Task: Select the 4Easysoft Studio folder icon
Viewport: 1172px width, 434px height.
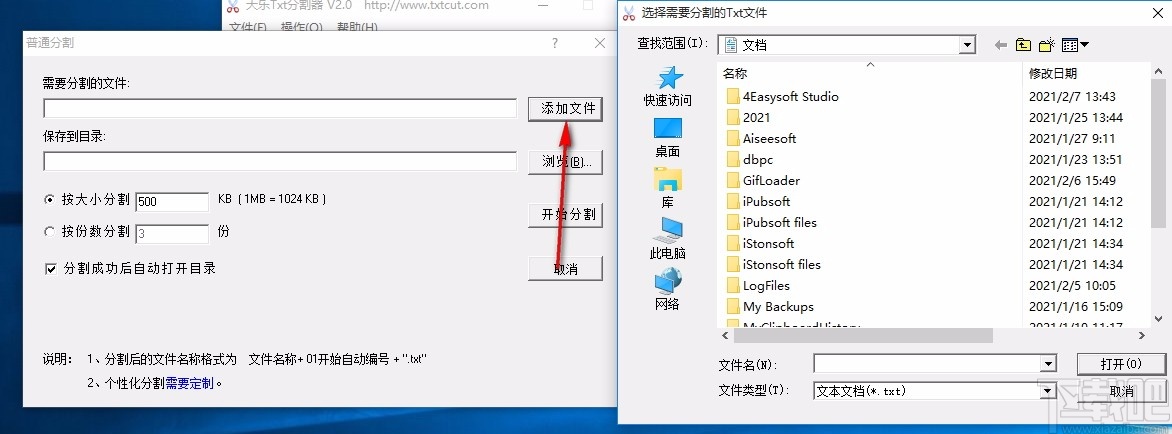Action: [732, 96]
